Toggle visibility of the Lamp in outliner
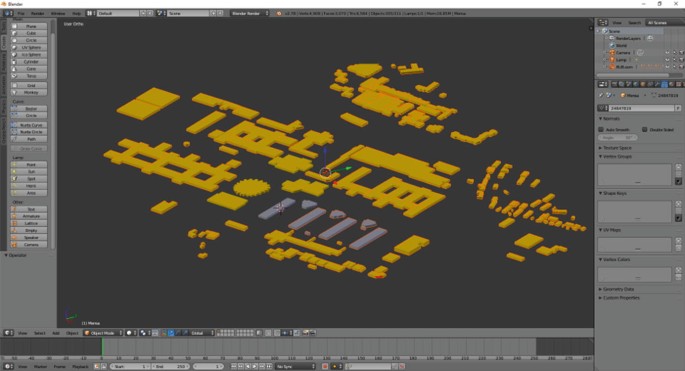Image resolution: width=685 pixels, height=371 pixels. 667,60
